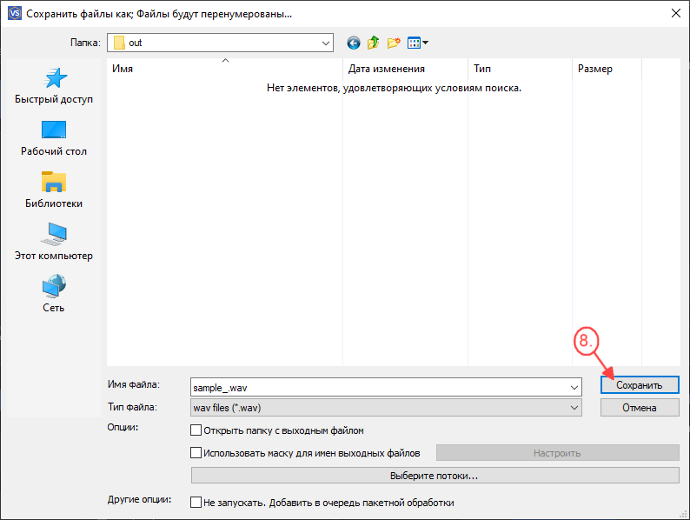Click the Отмена button
690x520 pixels.
639,408
